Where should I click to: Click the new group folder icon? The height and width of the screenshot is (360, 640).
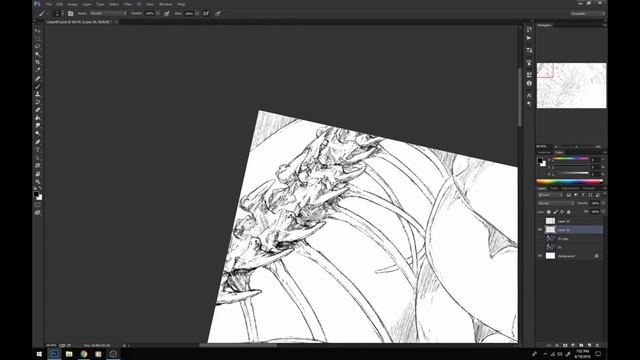click(581, 345)
